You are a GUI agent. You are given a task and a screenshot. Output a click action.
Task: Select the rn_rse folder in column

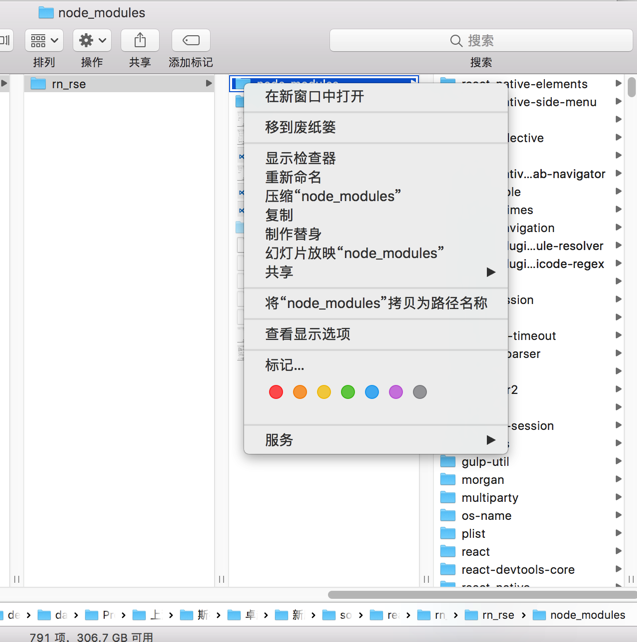68,84
